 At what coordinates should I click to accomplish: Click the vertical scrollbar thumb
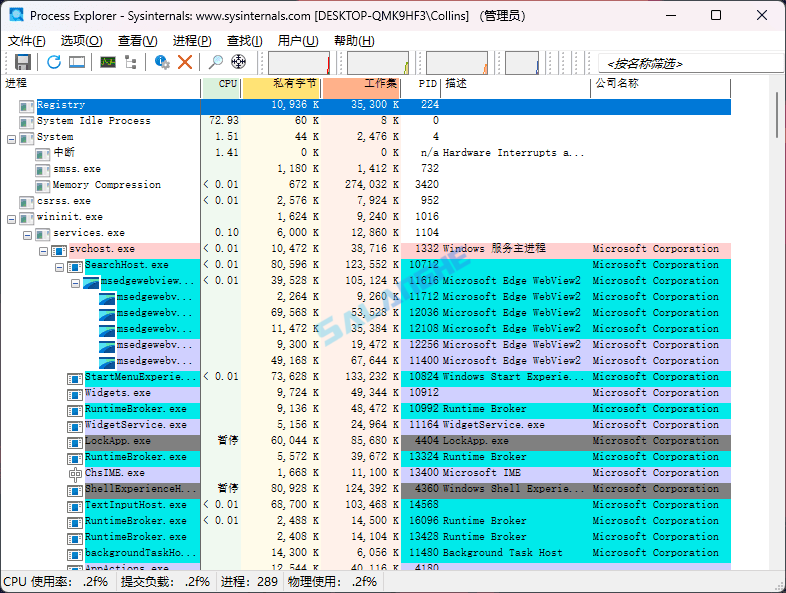pyautogui.click(x=776, y=115)
